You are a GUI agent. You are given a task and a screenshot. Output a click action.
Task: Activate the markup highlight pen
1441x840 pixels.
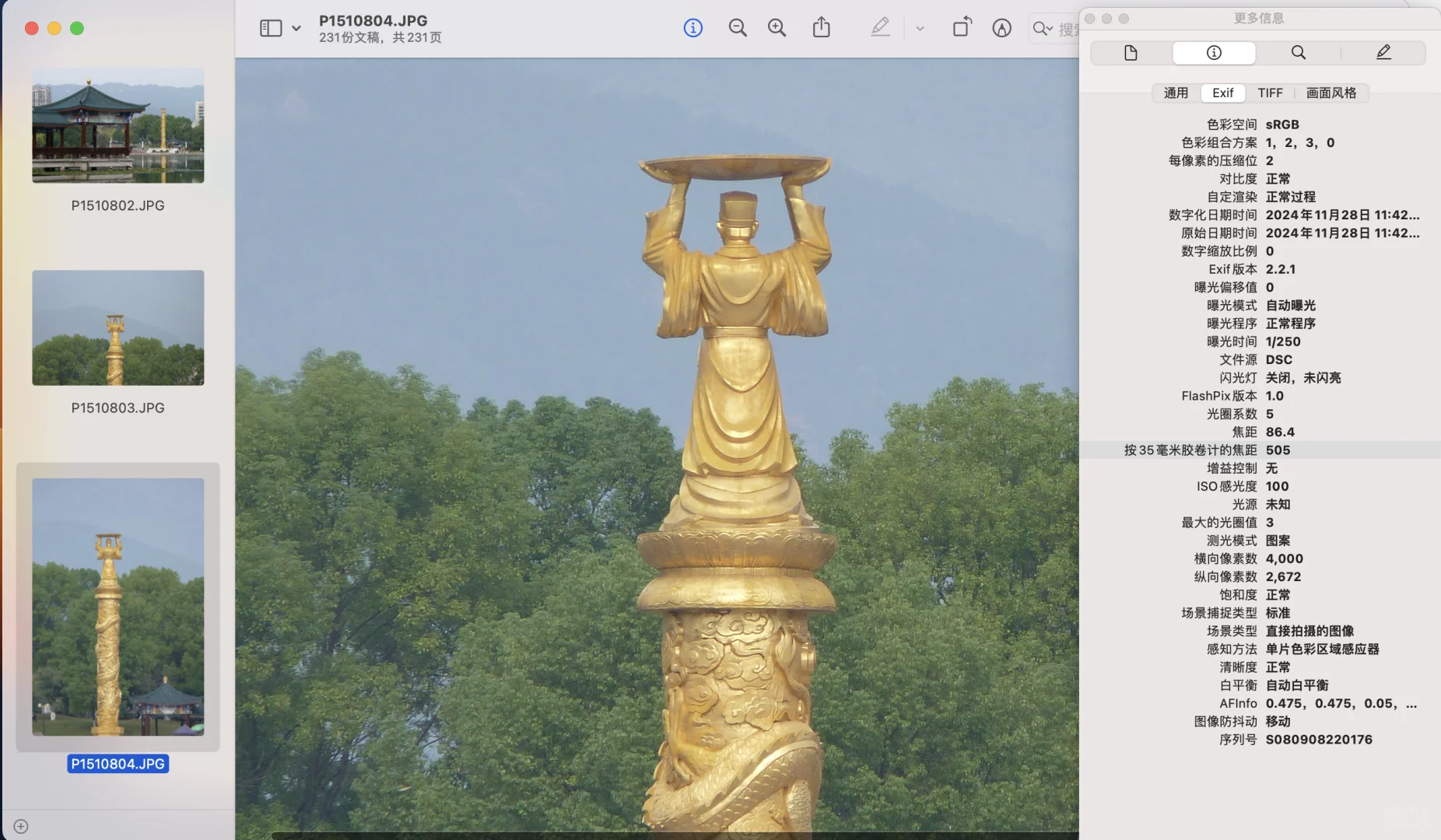[880, 28]
